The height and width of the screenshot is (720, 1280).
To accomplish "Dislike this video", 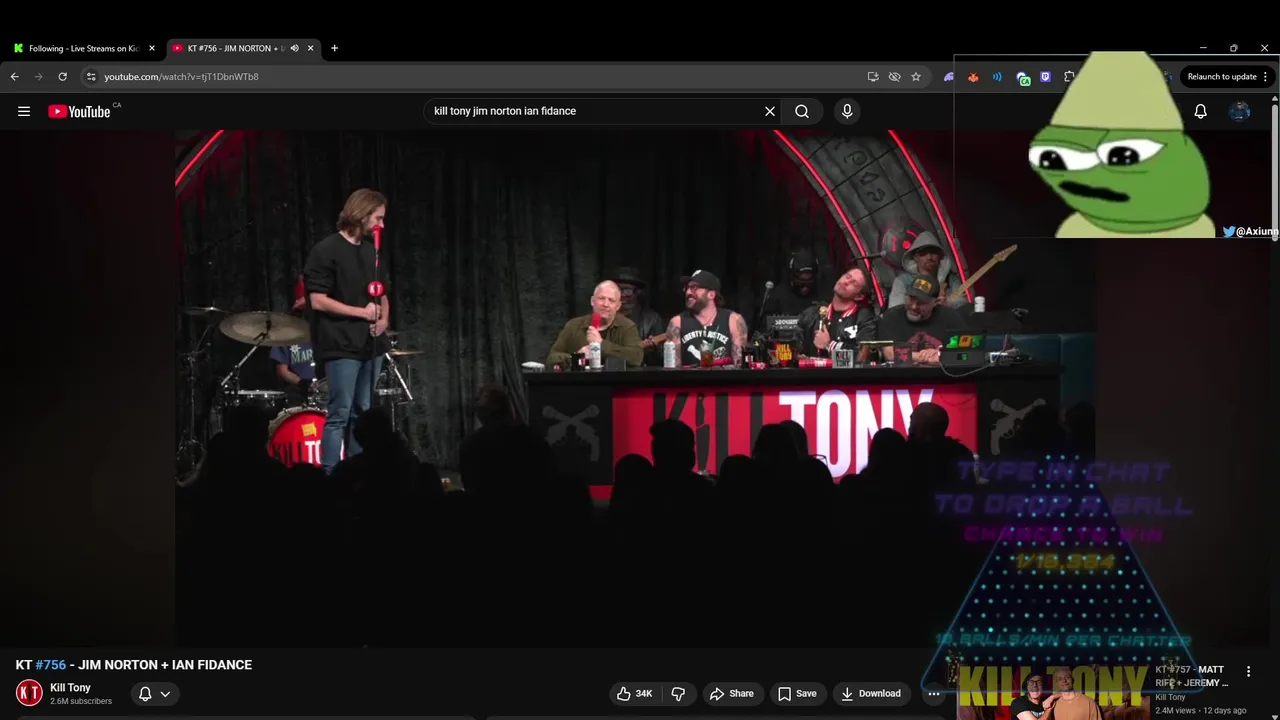I will click(678, 693).
